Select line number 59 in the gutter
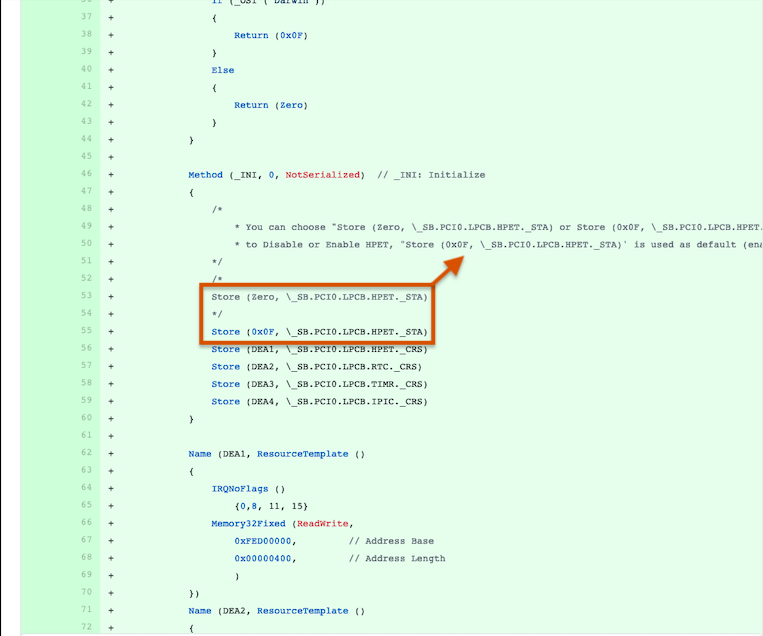 87,400
